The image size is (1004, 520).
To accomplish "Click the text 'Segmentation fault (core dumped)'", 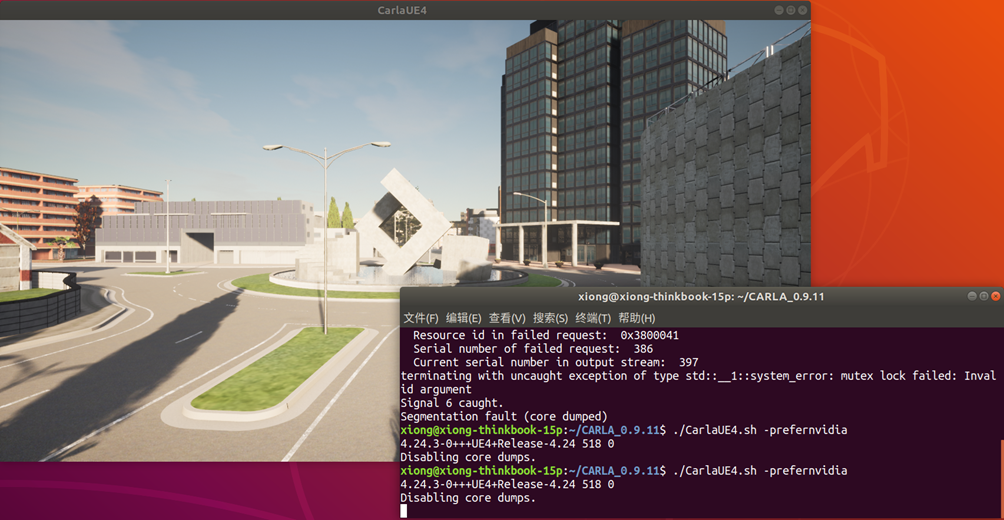I will coord(504,416).
